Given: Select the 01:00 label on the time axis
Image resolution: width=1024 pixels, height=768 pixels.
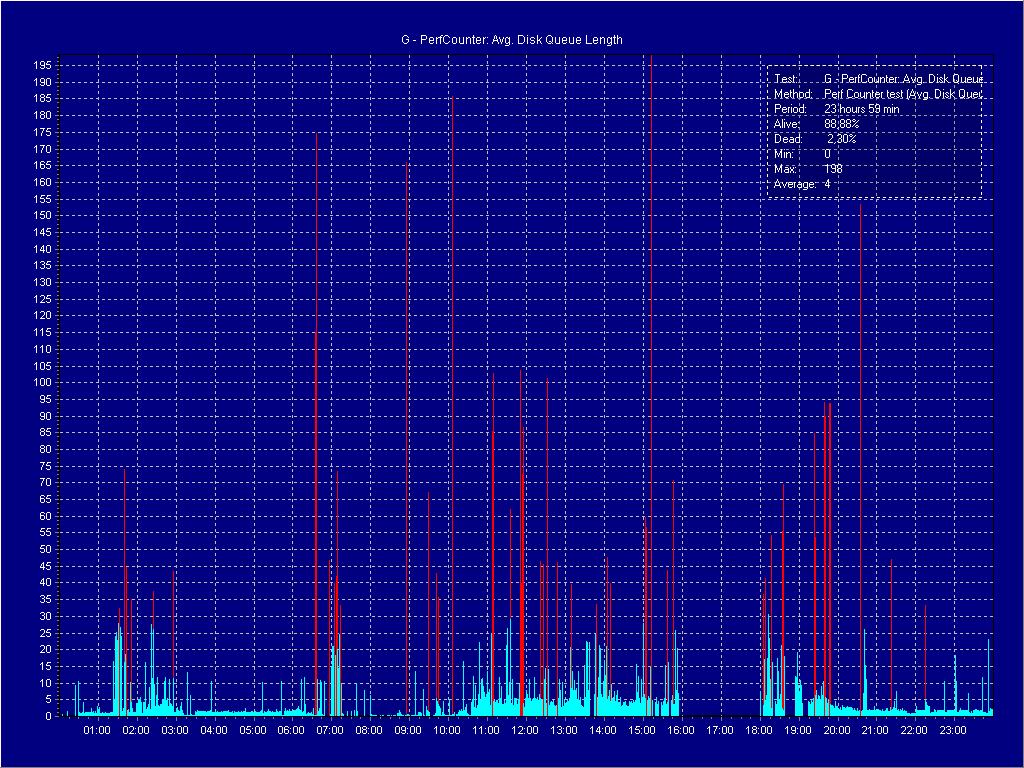Looking at the screenshot, I should [97, 731].
